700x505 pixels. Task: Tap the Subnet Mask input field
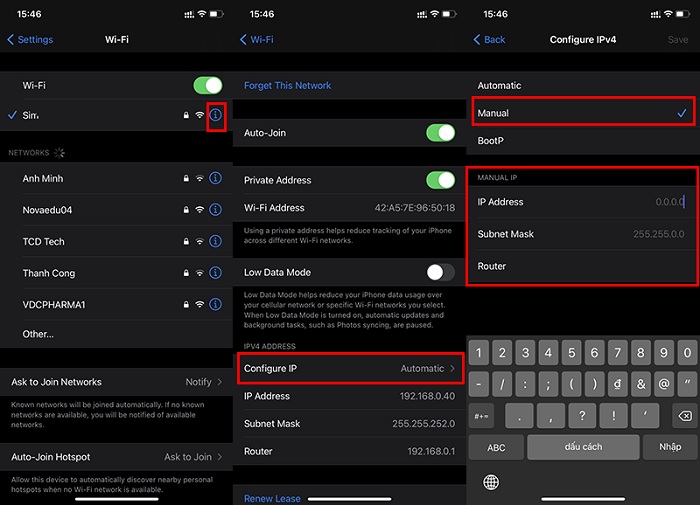(583, 234)
